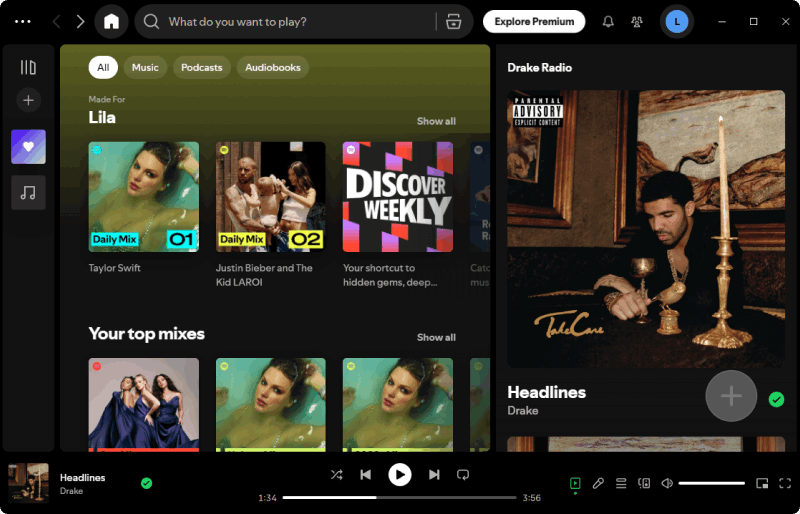The width and height of the screenshot is (800, 514).
Task: Play the current track
Action: [x=399, y=475]
